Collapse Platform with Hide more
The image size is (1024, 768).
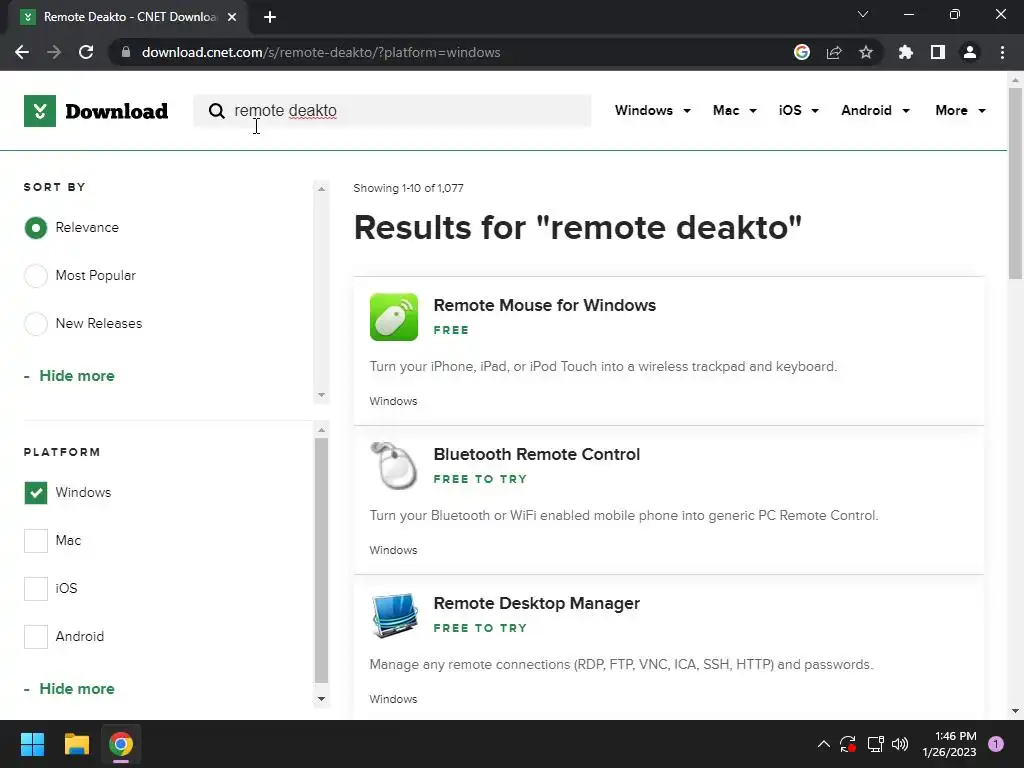76,688
